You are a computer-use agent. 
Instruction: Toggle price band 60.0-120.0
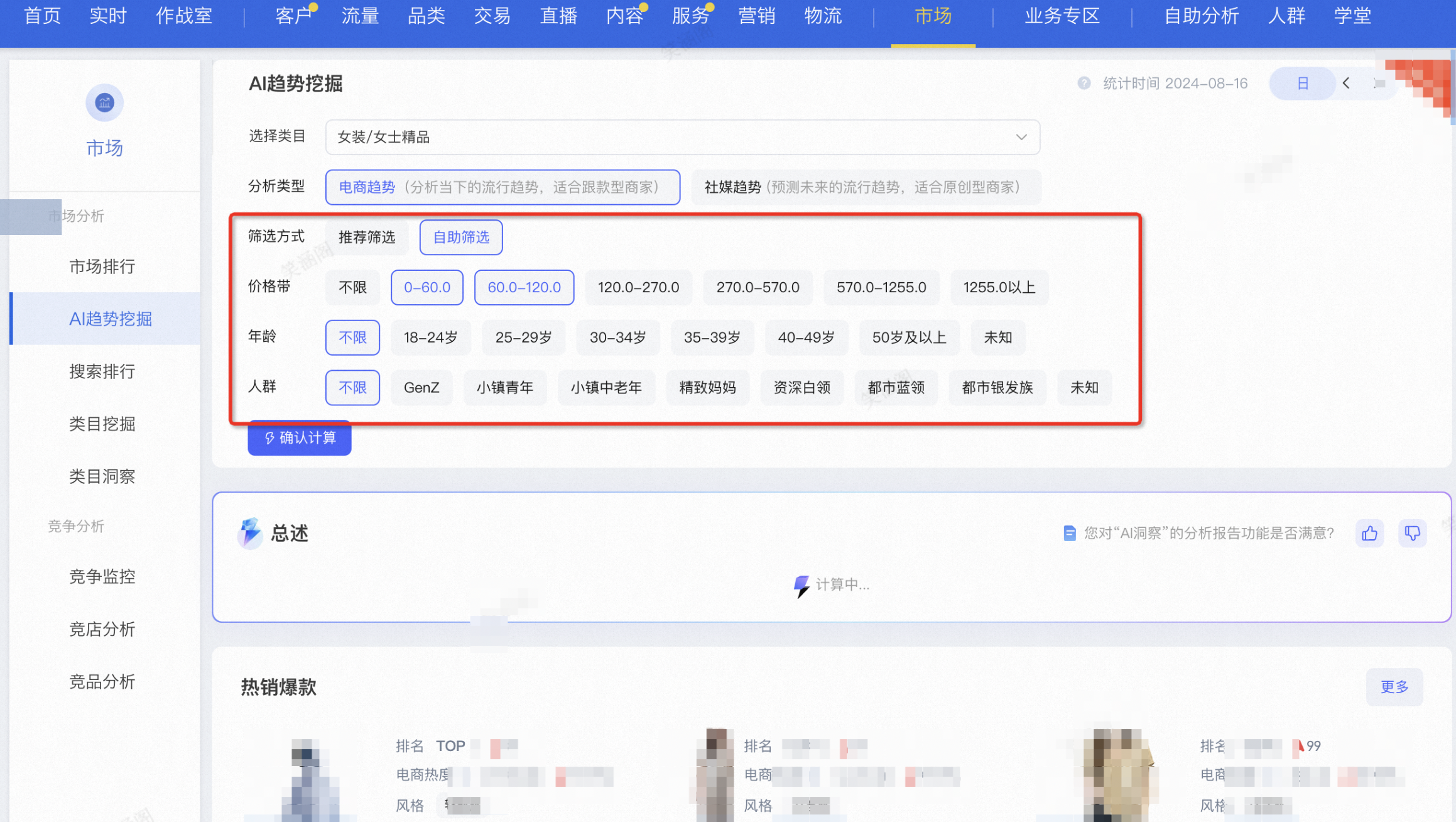tap(524, 288)
